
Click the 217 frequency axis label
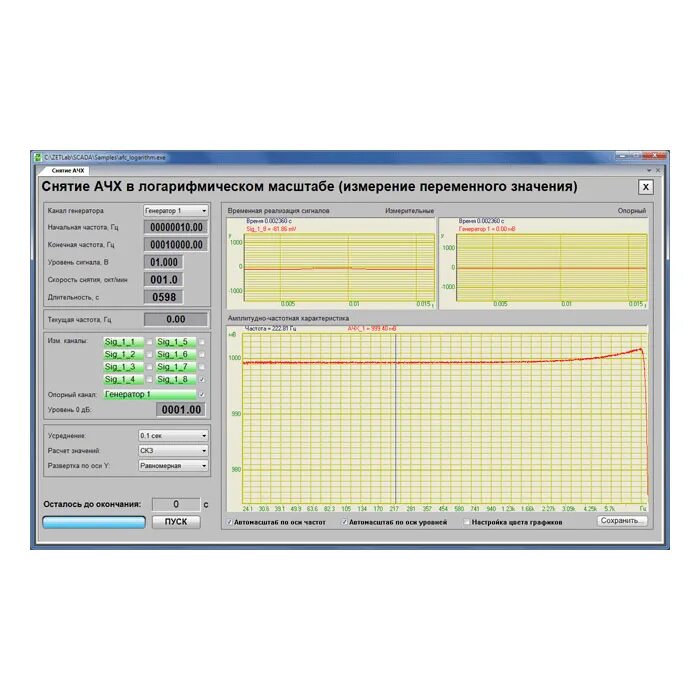(394, 509)
